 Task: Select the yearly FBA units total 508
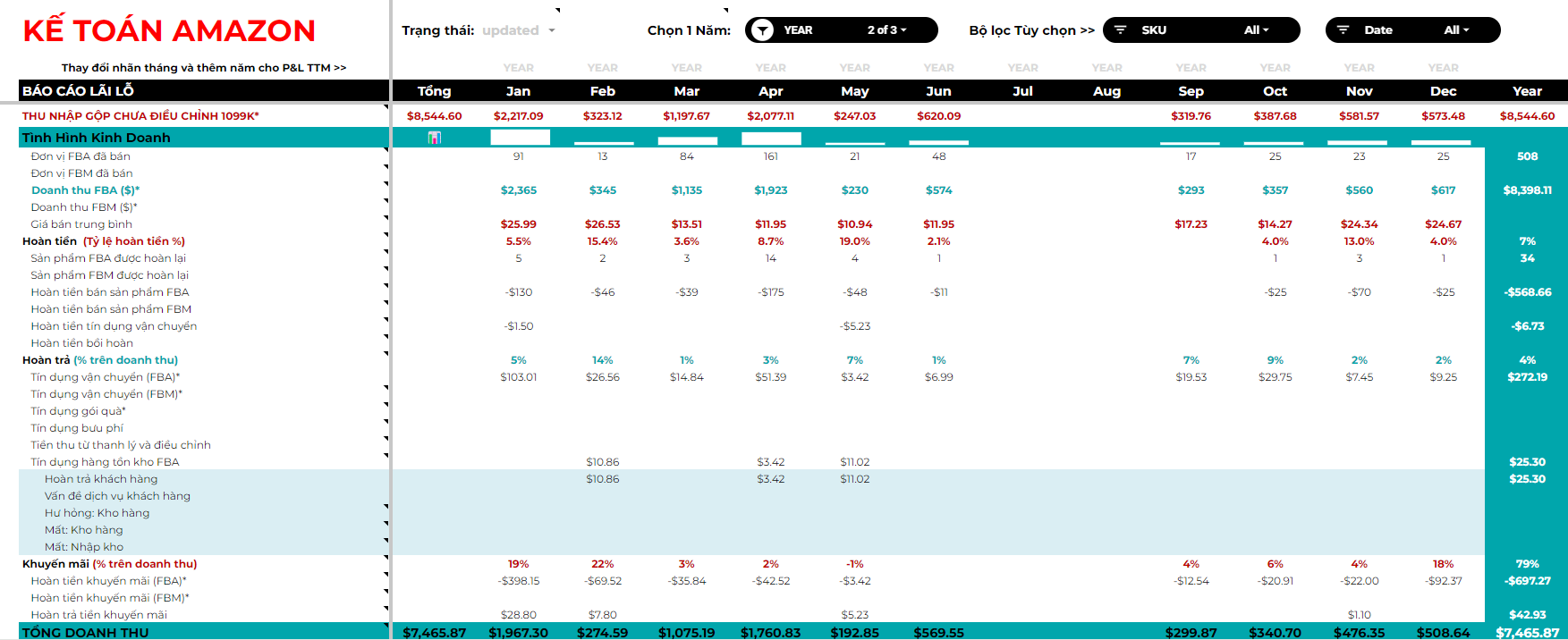1528,156
